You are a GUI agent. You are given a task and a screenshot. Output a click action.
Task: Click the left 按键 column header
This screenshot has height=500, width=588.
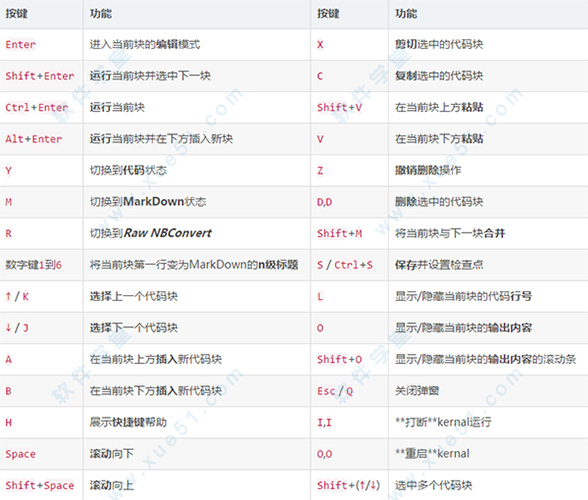point(16,14)
